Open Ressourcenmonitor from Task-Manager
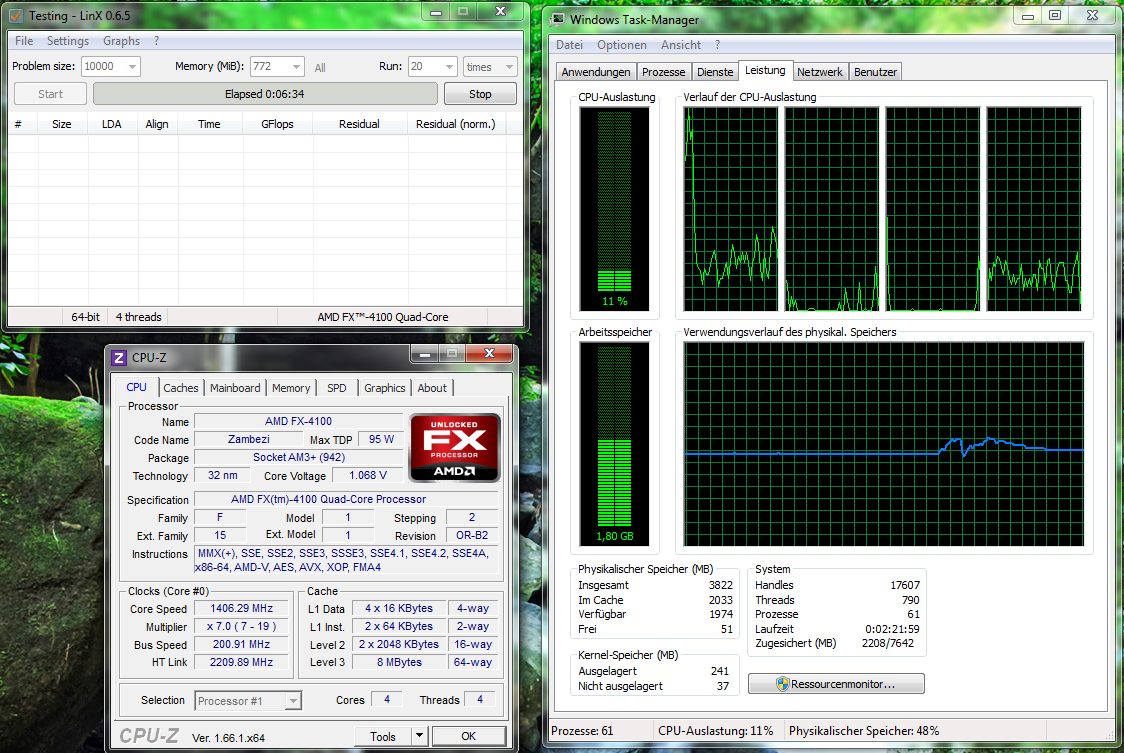This screenshot has width=1124, height=753. coord(836,684)
